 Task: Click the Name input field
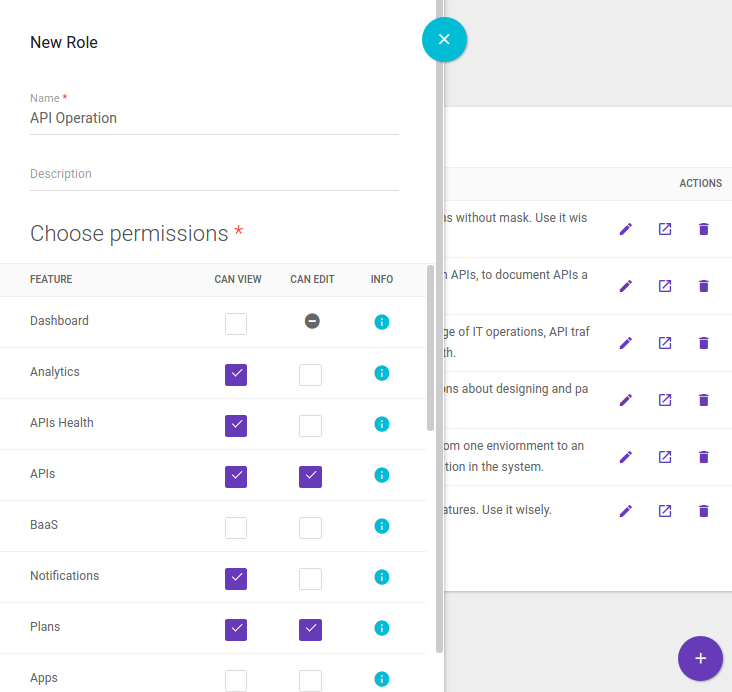(214, 118)
